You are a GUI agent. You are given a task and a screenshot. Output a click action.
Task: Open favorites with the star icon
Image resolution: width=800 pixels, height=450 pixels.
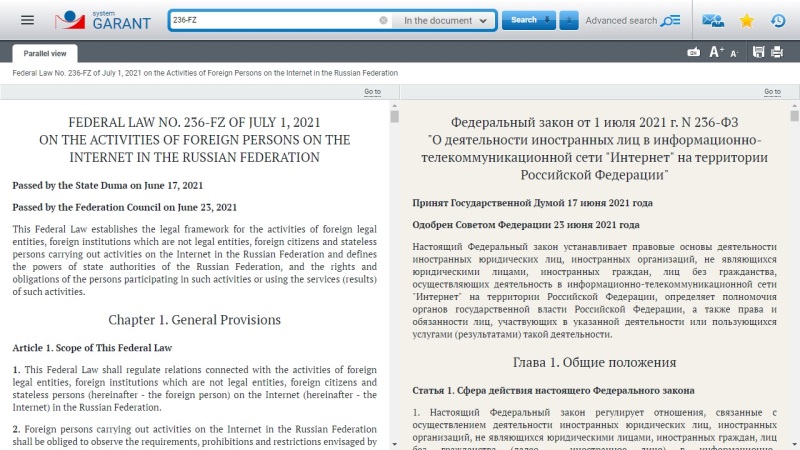click(x=746, y=20)
